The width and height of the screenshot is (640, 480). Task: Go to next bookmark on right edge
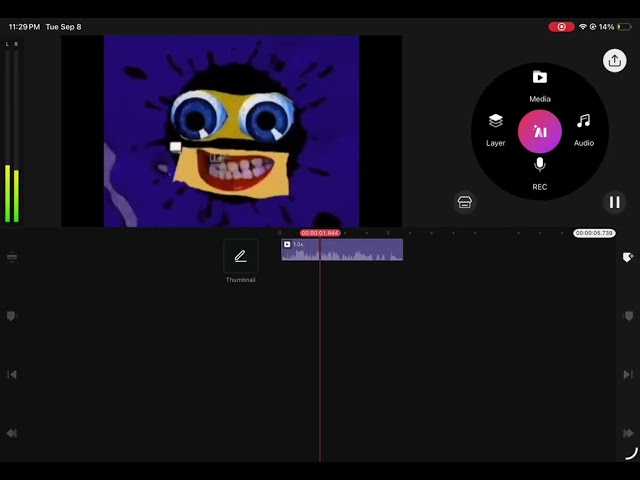point(629,316)
